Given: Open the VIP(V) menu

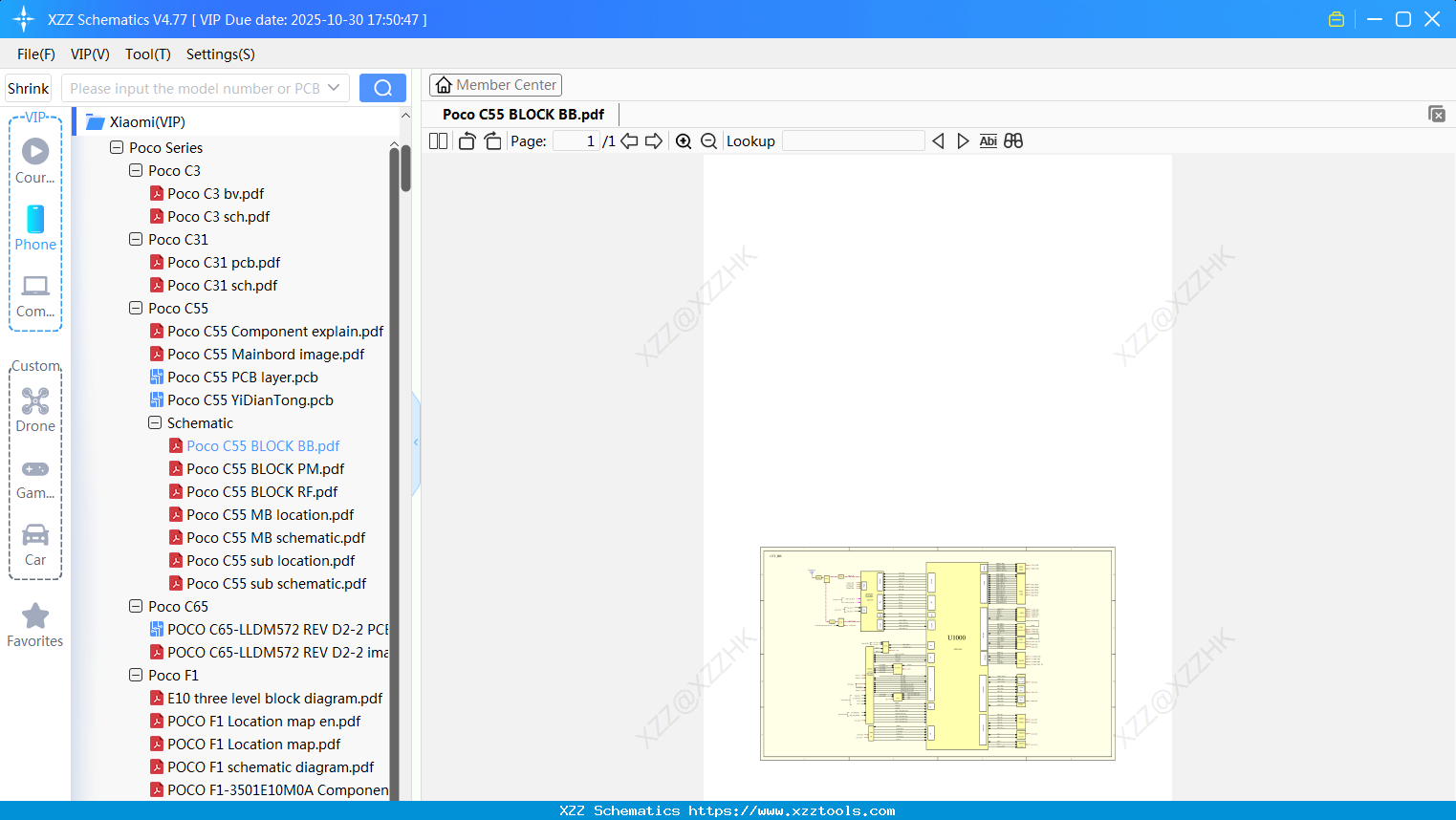Looking at the screenshot, I should [90, 54].
